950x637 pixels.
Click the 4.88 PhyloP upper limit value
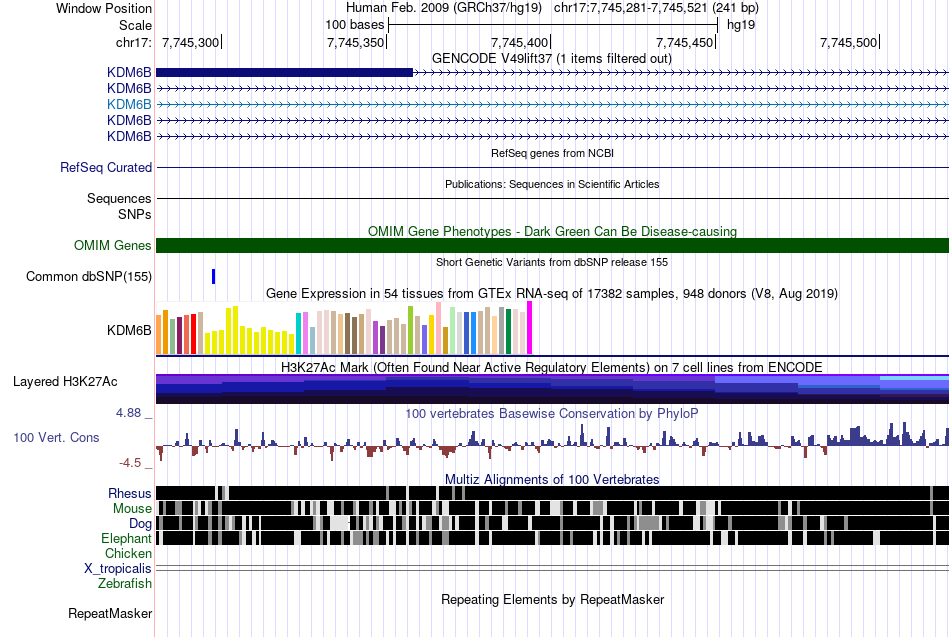[128, 413]
